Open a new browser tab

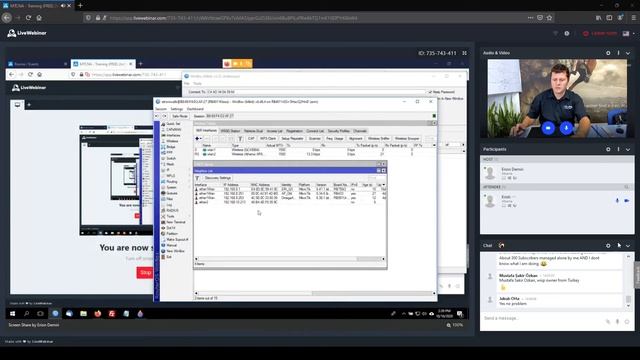[x=80, y=6]
